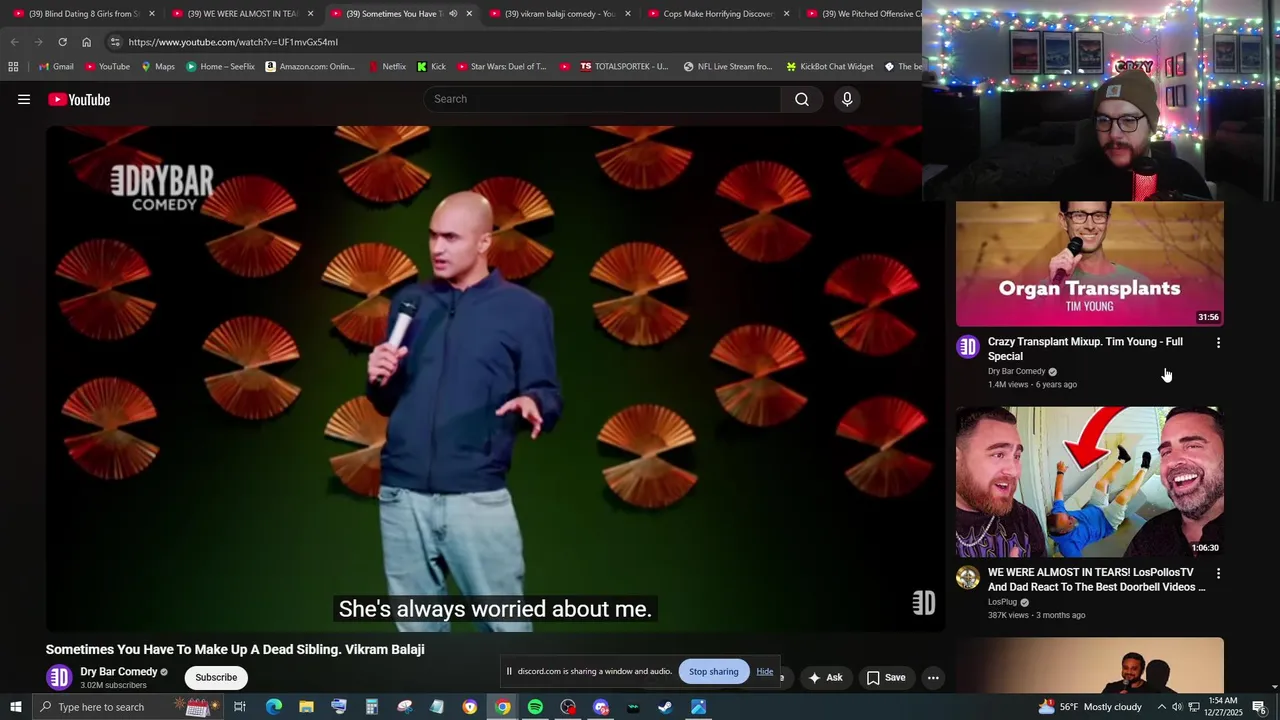Open the Maps bookmark
The width and height of the screenshot is (1280, 720).
[x=157, y=67]
